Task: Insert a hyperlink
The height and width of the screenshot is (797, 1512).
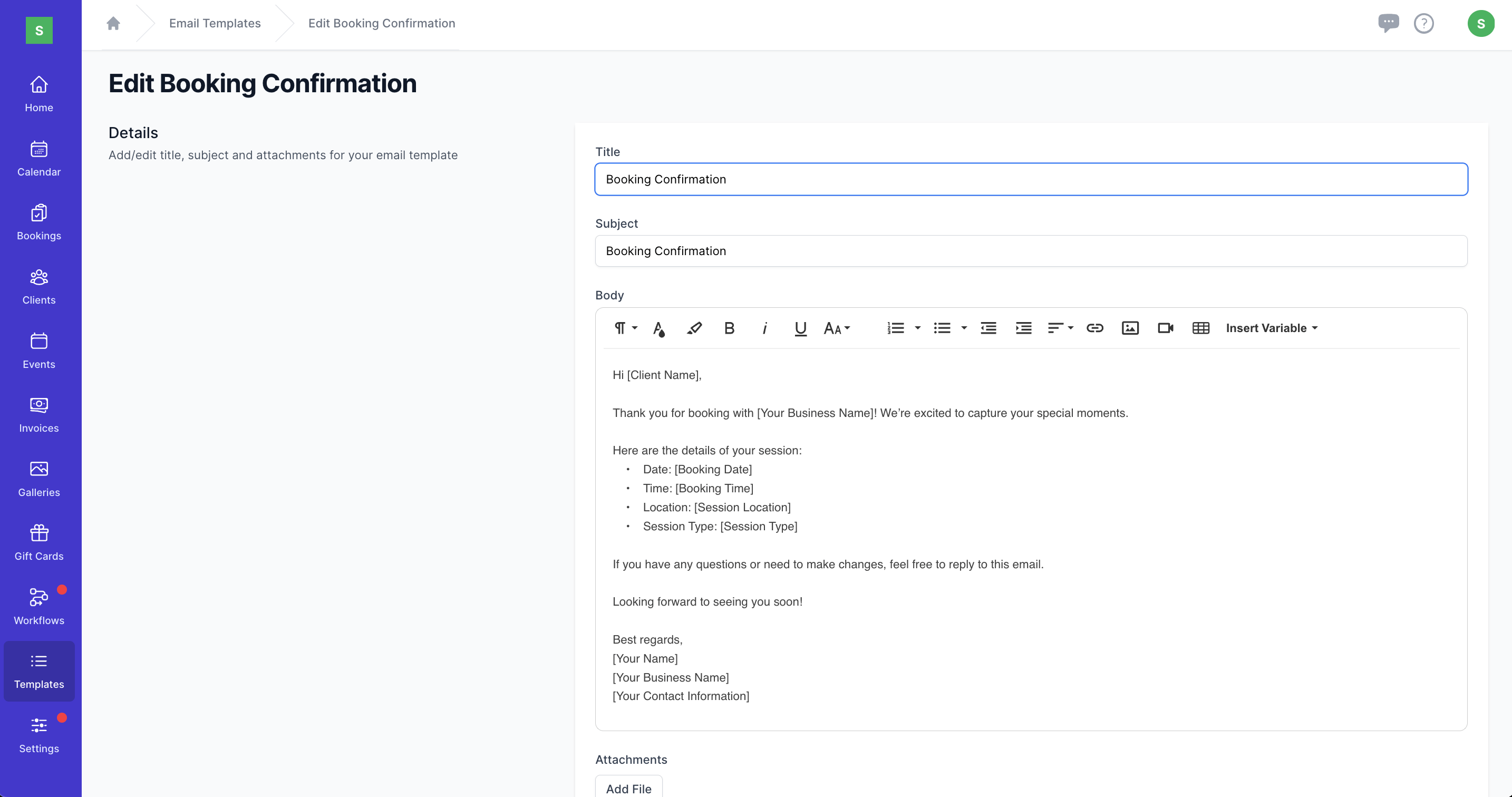Action: pyautogui.click(x=1094, y=328)
